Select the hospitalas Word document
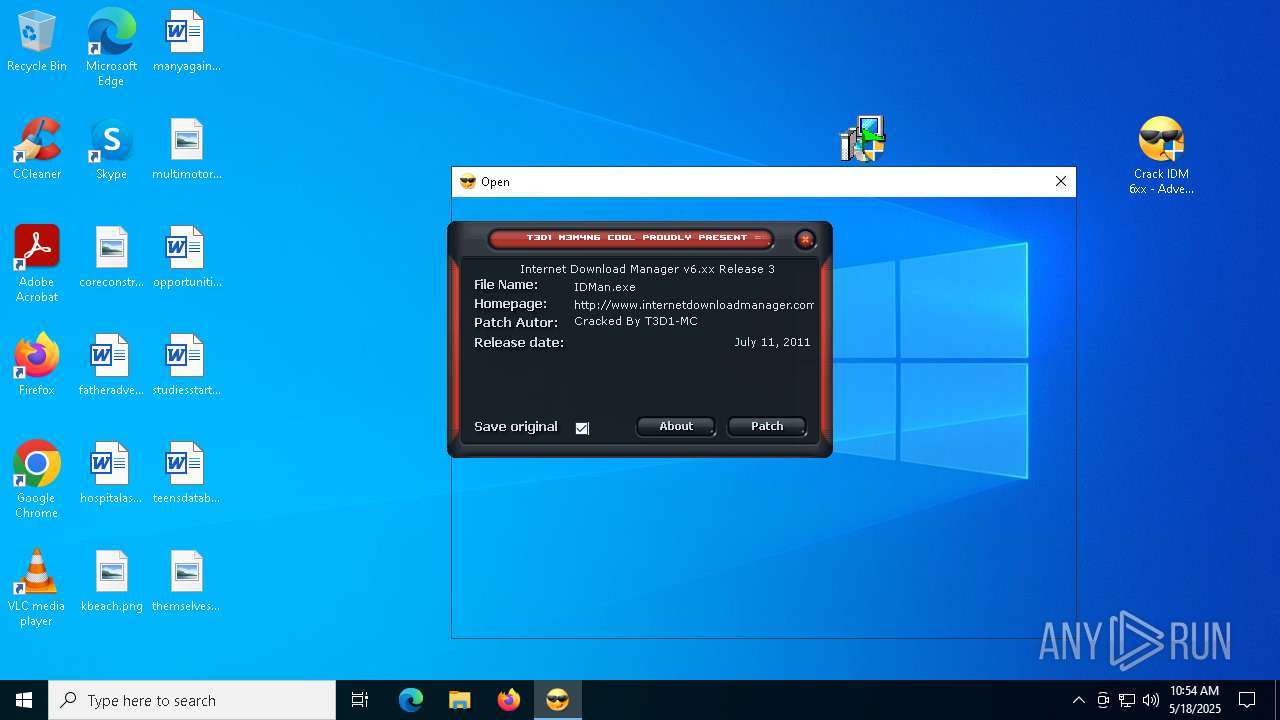1280x720 pixels. 111,474
